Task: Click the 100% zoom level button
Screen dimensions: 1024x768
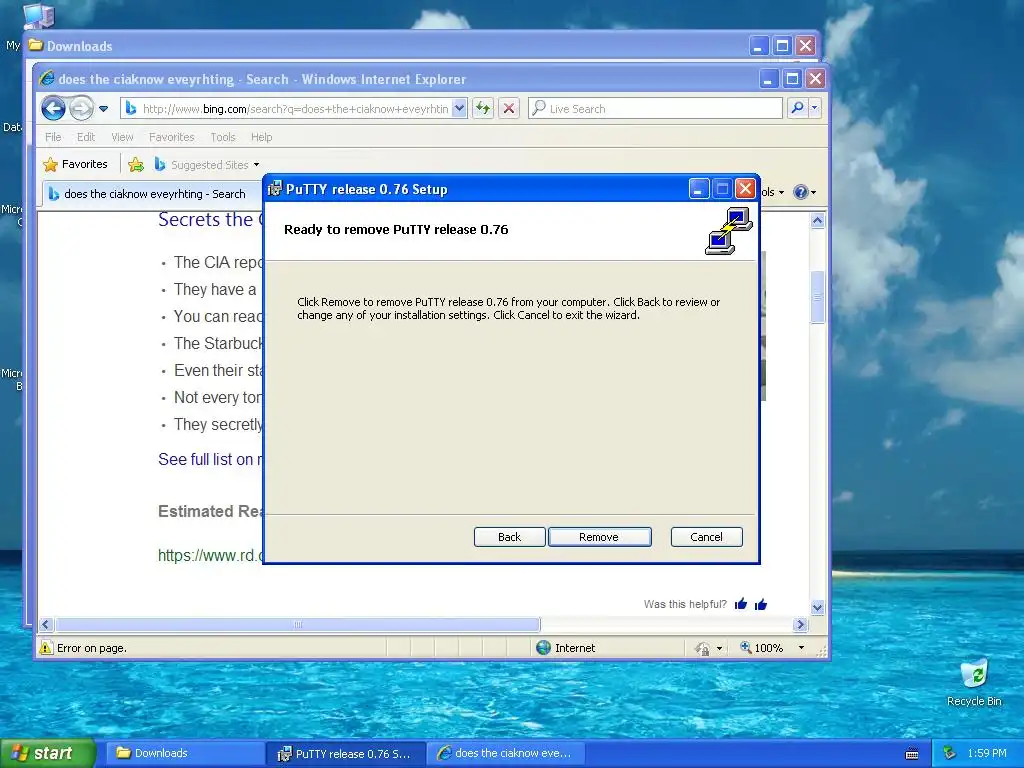Action: coord(761,648)
